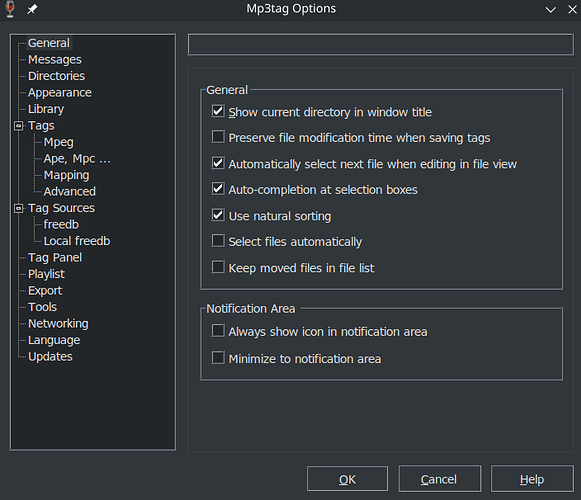This screenshot has width=581, height=500.
Task: Select Local freedb in the tree
Action: tap(77, 241)
